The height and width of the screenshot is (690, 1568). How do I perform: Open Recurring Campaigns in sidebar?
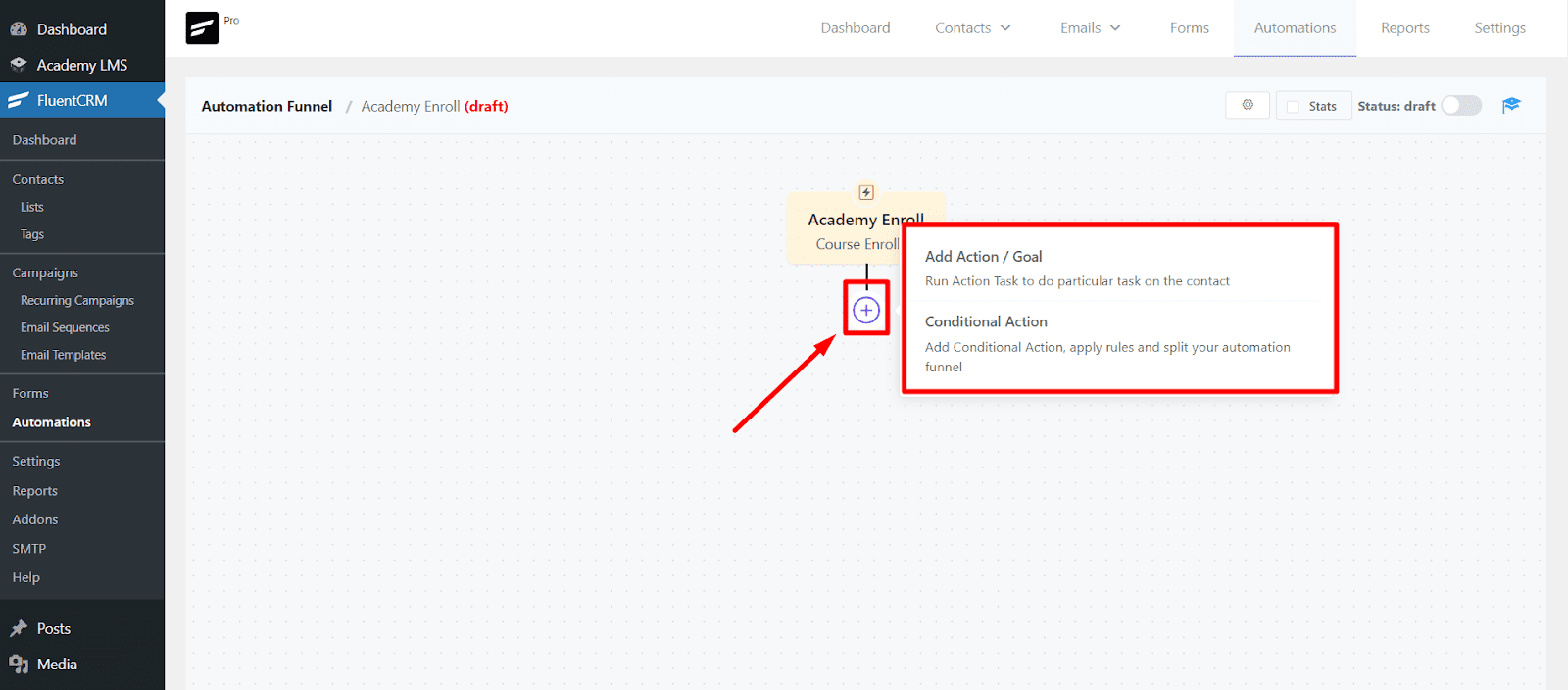click(x=76, y=300)
